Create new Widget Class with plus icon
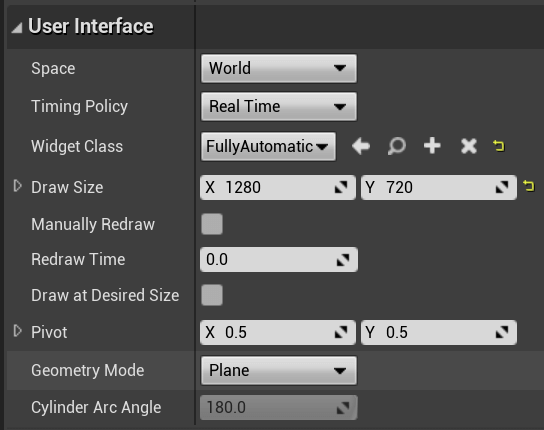544x430 pixels. coord(432,146)
